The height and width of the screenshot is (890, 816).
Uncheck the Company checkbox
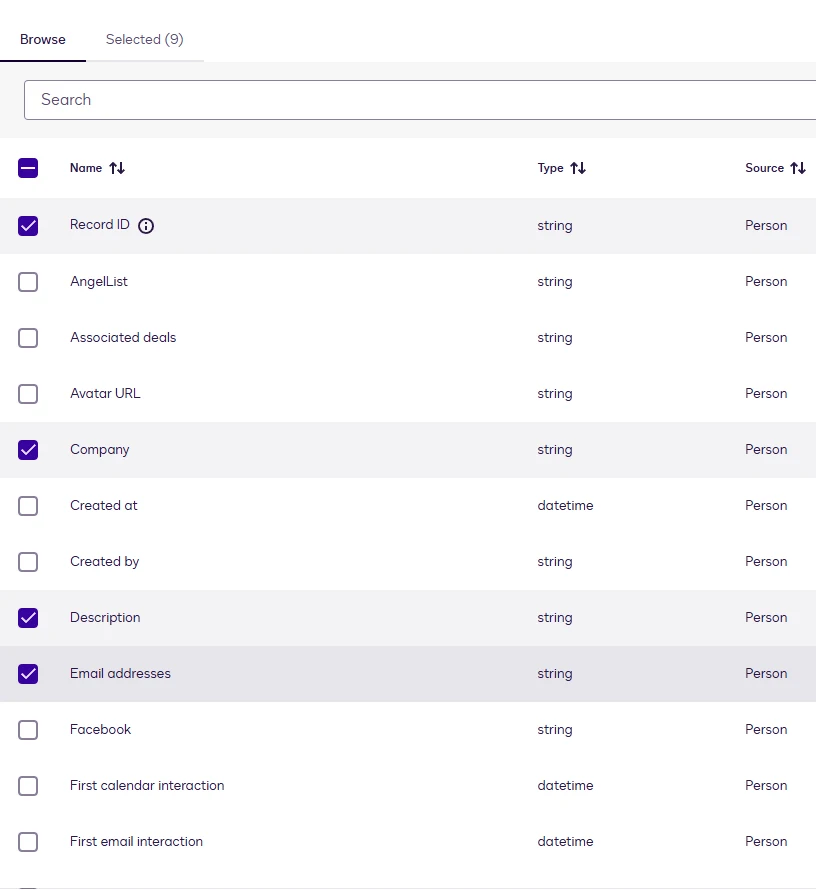tap(28, 450)
